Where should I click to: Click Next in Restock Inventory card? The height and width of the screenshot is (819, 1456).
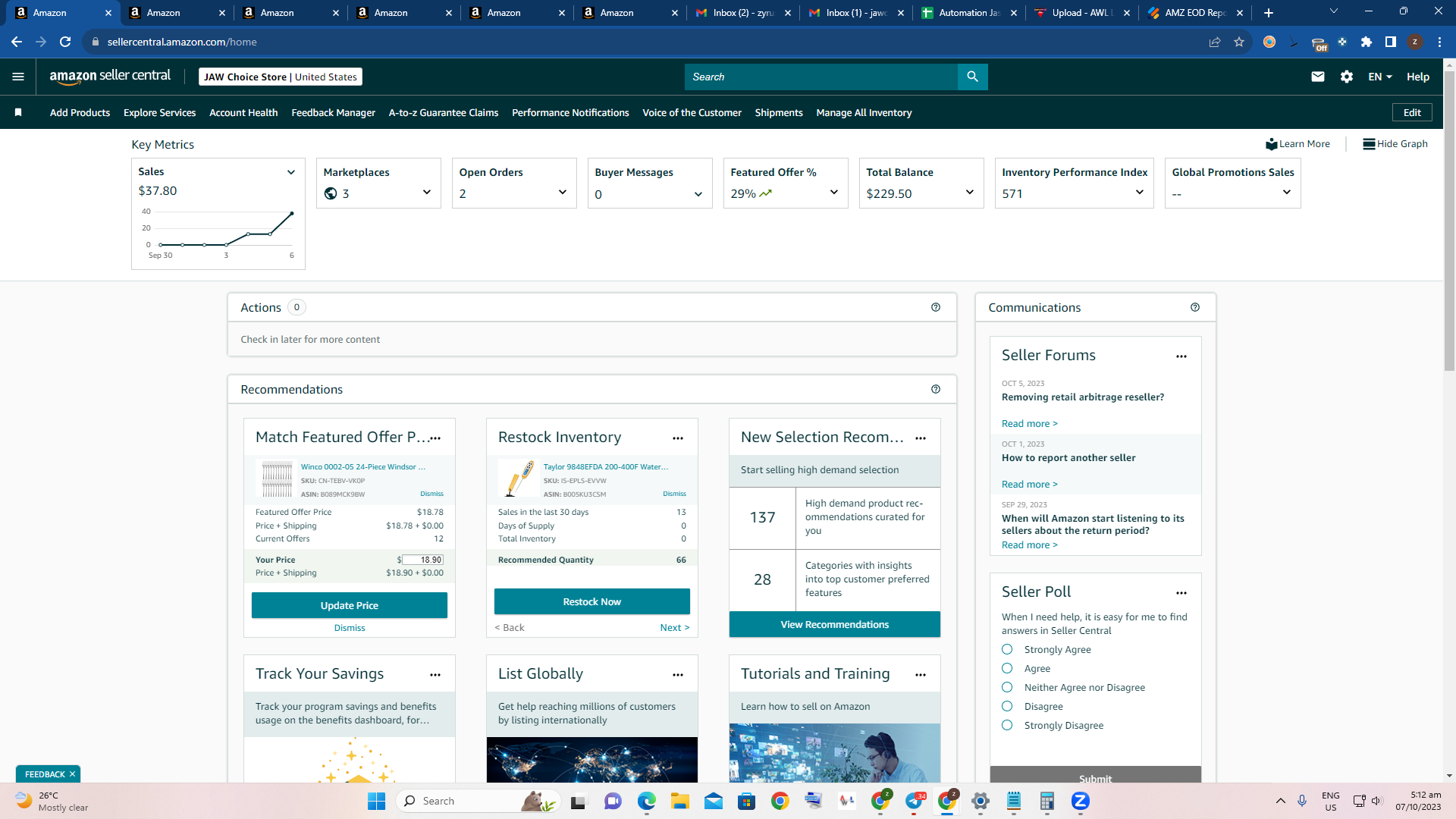coord(675,628)
